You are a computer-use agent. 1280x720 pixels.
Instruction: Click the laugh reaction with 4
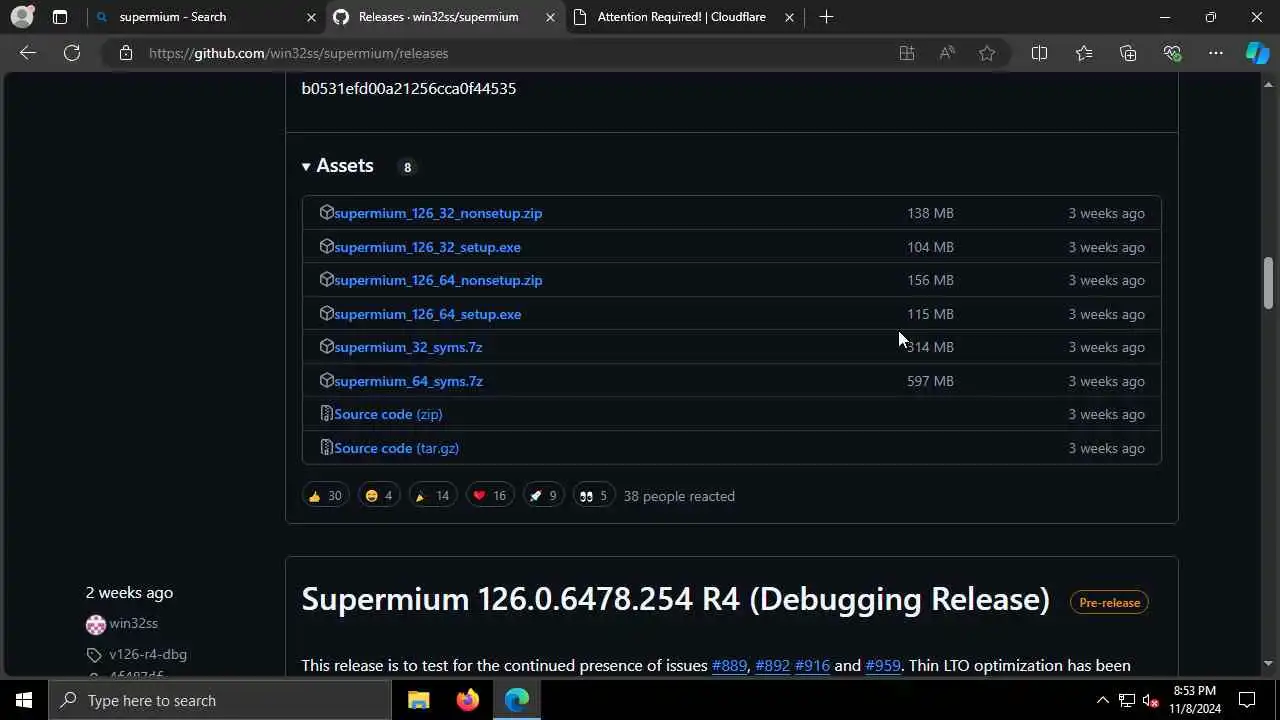(x=378, y=496)
